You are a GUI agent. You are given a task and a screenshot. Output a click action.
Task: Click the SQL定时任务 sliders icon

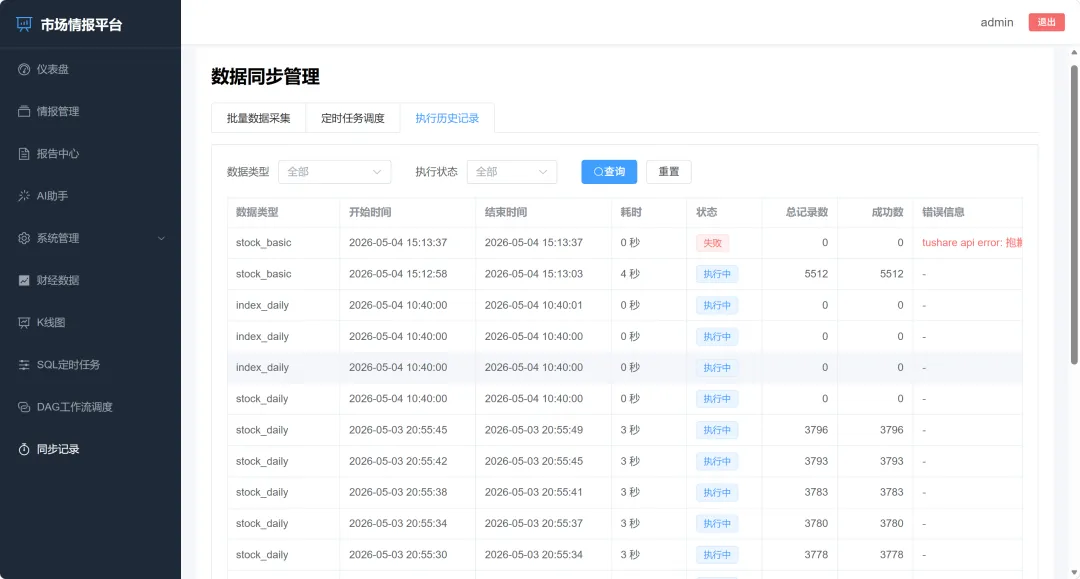click(x=24, y=365)
